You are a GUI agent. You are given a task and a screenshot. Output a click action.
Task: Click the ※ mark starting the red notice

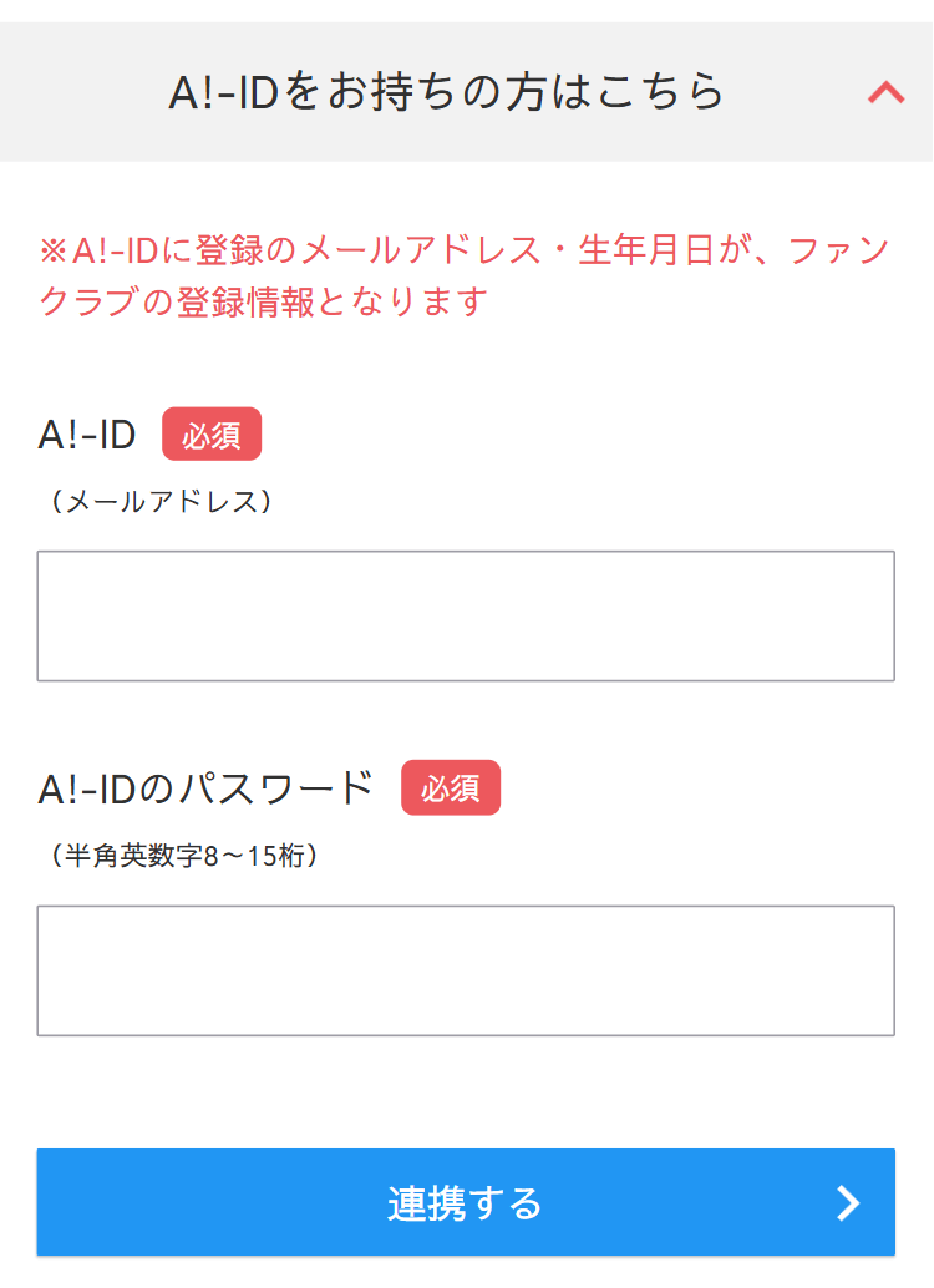(x=54, y=252)
